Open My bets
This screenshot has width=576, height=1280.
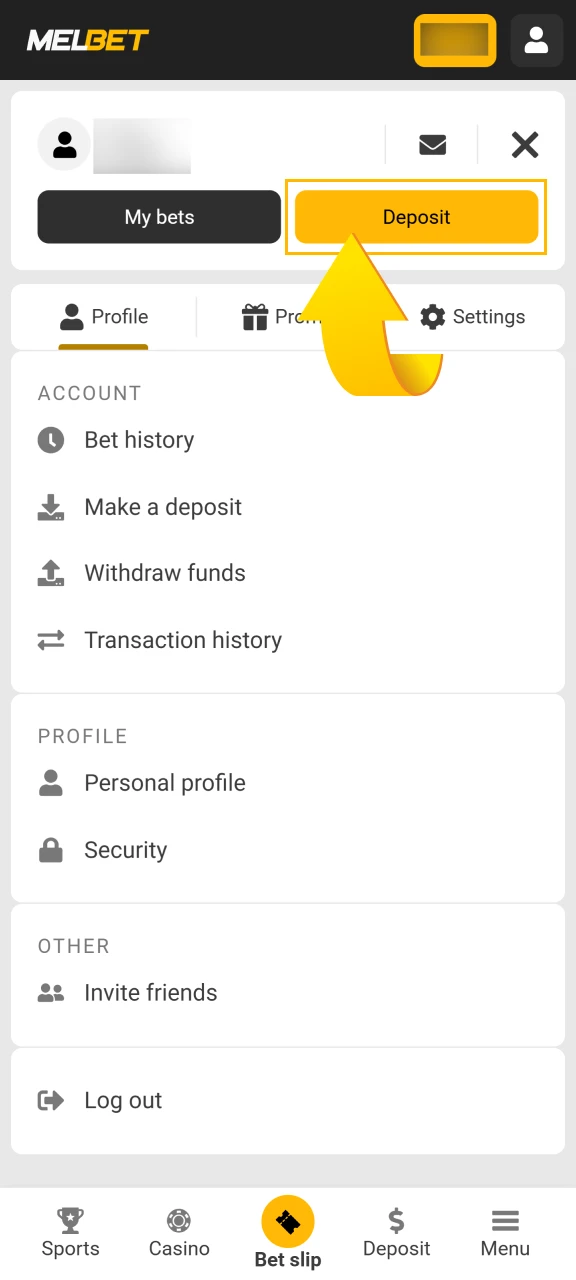159,217
